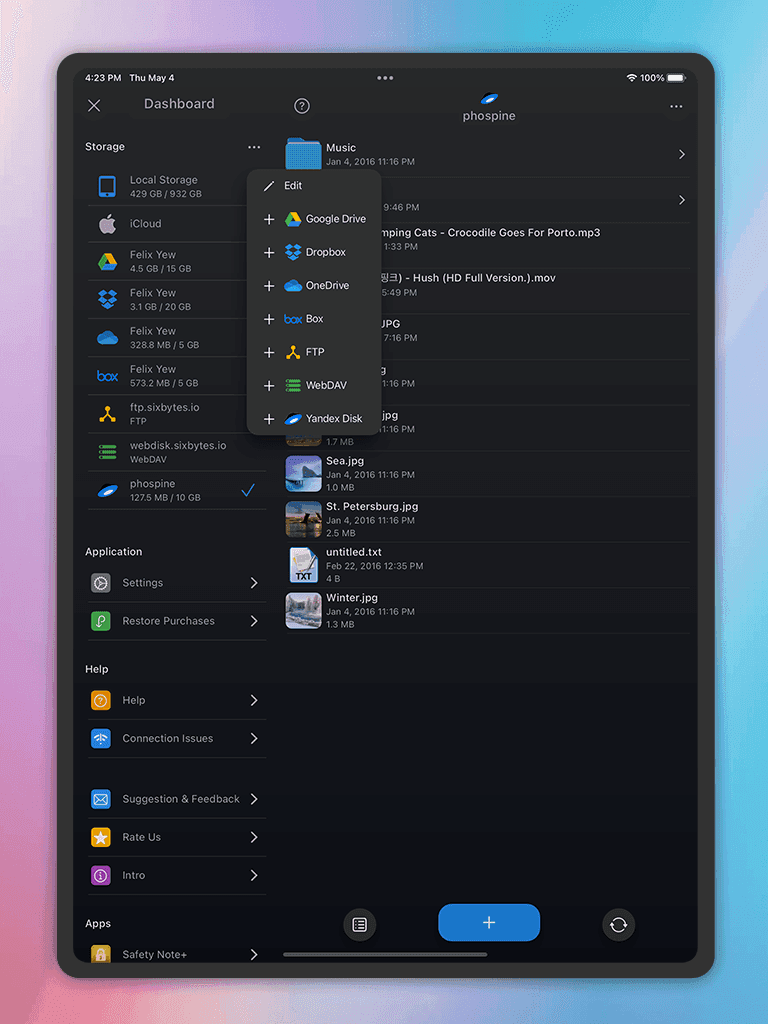Screen dimensions: 768x1024
Task: Click the Connection Issues wifi icon
Action: pyautogui.click(x=101, y=739)
